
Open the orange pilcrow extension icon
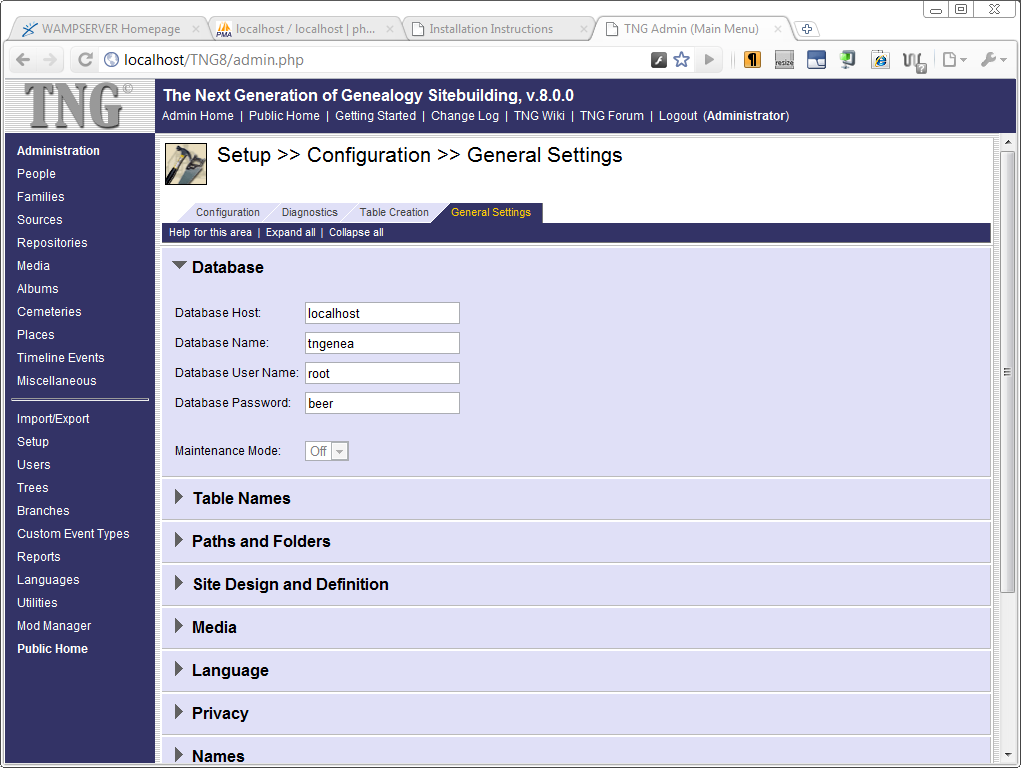click(752, 60)
